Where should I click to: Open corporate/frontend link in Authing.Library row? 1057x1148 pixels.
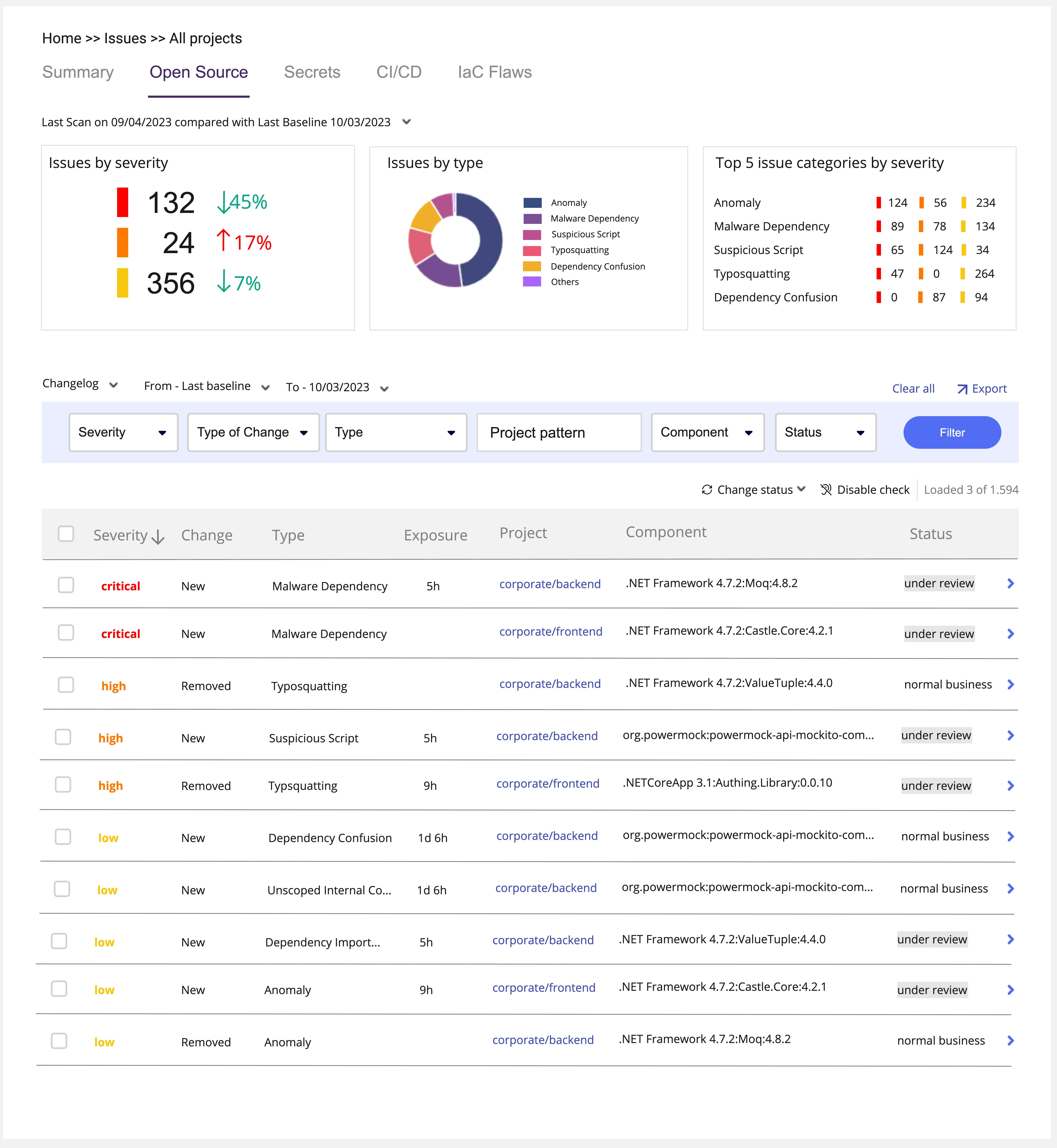pyautogui.click(x=548, y=784)
